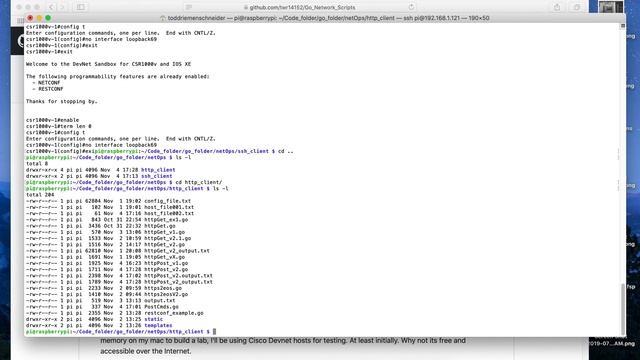Click 'total 204' line
Viewport: 640px width, 360px height.
[x=40, y=195]
